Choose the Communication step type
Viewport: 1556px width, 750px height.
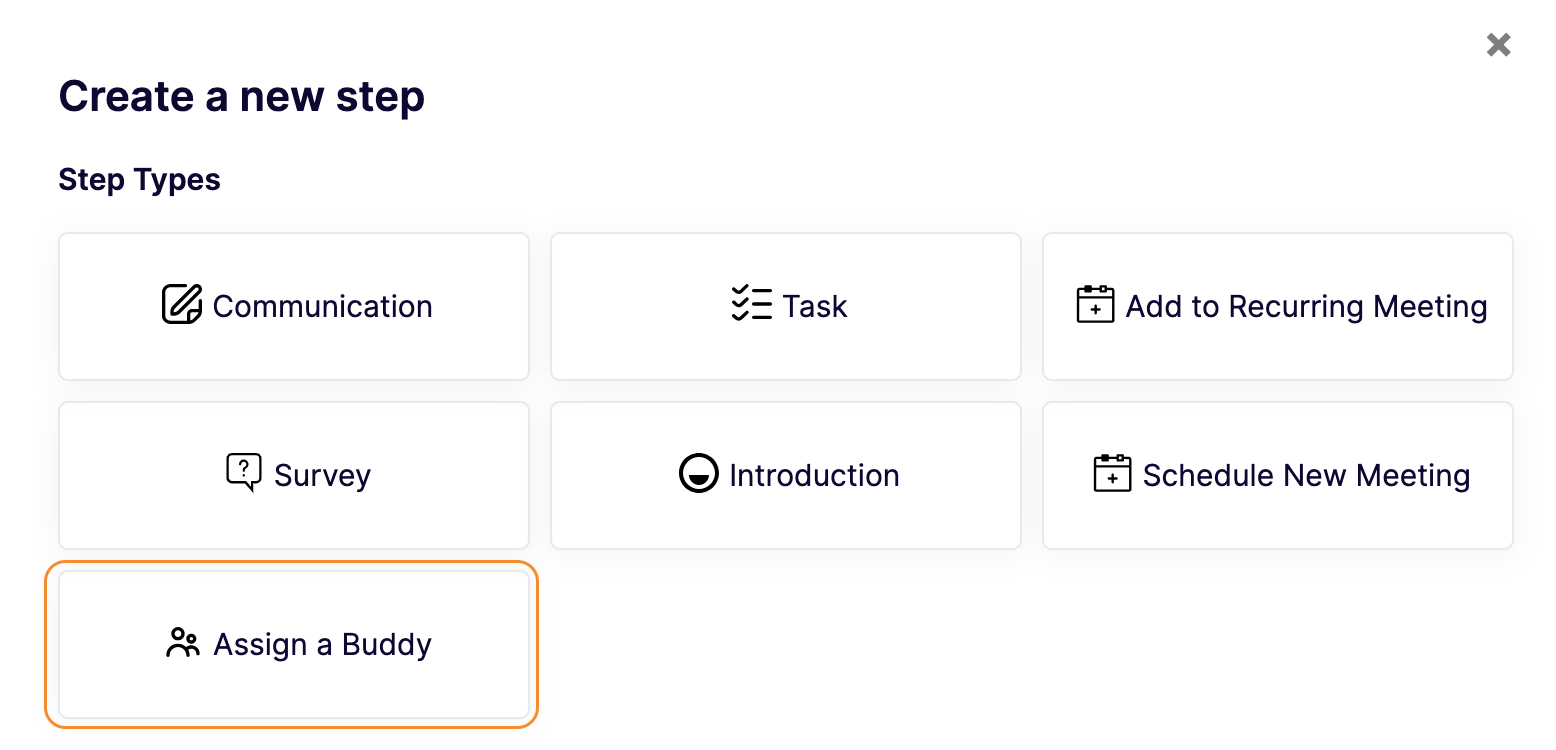pos(294,306)
